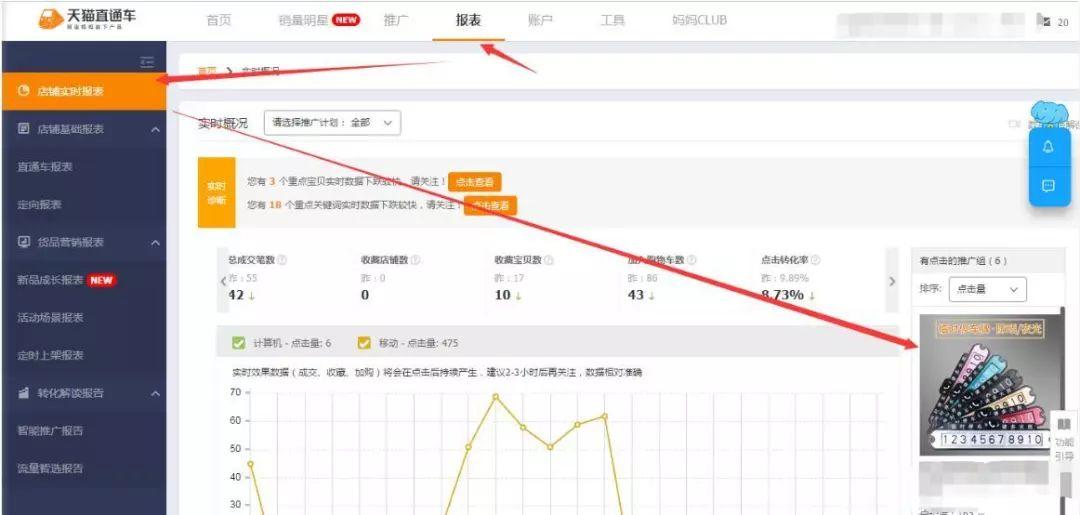Open the 推广 tab
Image resolution: width=1080 pixels, height=515 pixels.
pos(396,20)
